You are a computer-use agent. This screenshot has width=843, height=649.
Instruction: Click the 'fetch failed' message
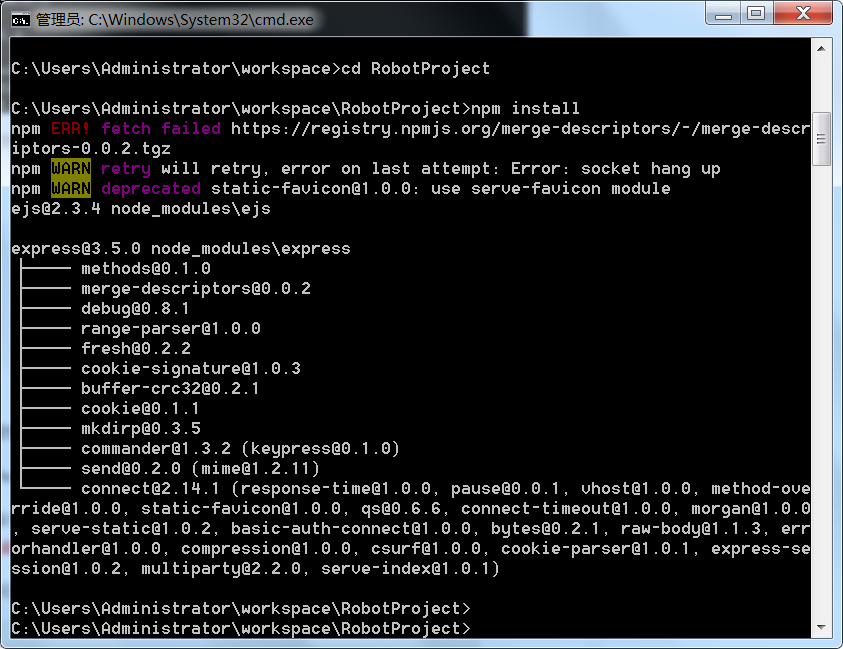pyautogui.click(x=161, y=129)
